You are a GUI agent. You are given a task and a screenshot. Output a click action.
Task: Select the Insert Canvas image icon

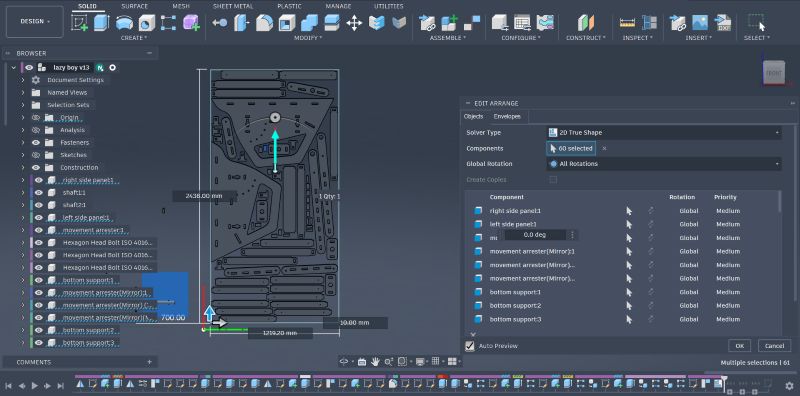pyautogui.click(x=700, y=22)
